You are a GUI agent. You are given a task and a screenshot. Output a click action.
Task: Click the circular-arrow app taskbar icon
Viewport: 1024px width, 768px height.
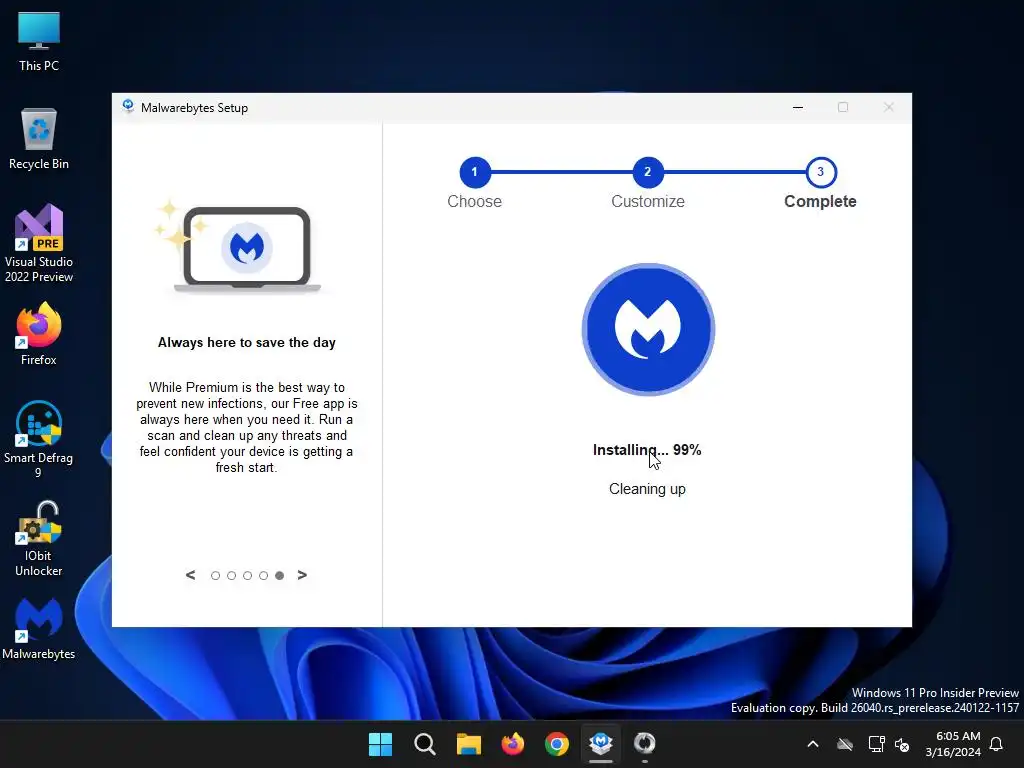point(645,744)
